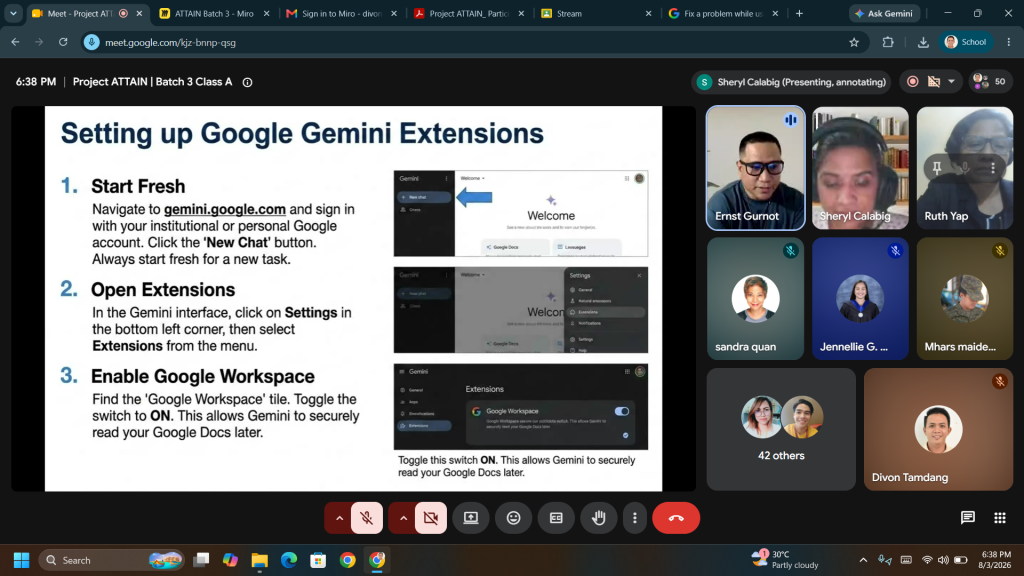
Task: Click Mhars maide participant tile
Action: [965, 298]
